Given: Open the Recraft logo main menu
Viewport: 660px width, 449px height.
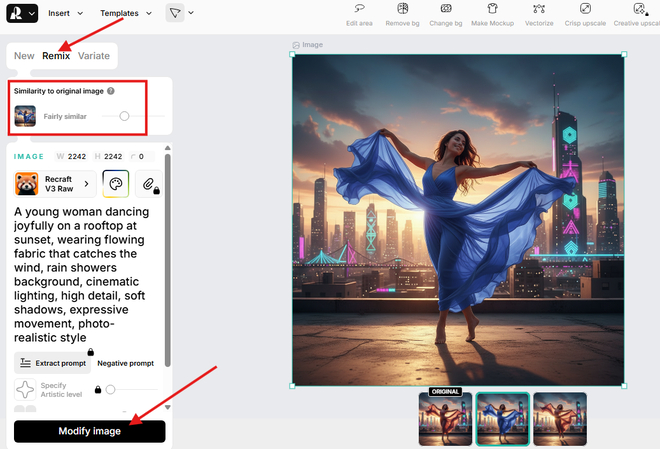Looking at the screenshot, I should tap(22, 13).
